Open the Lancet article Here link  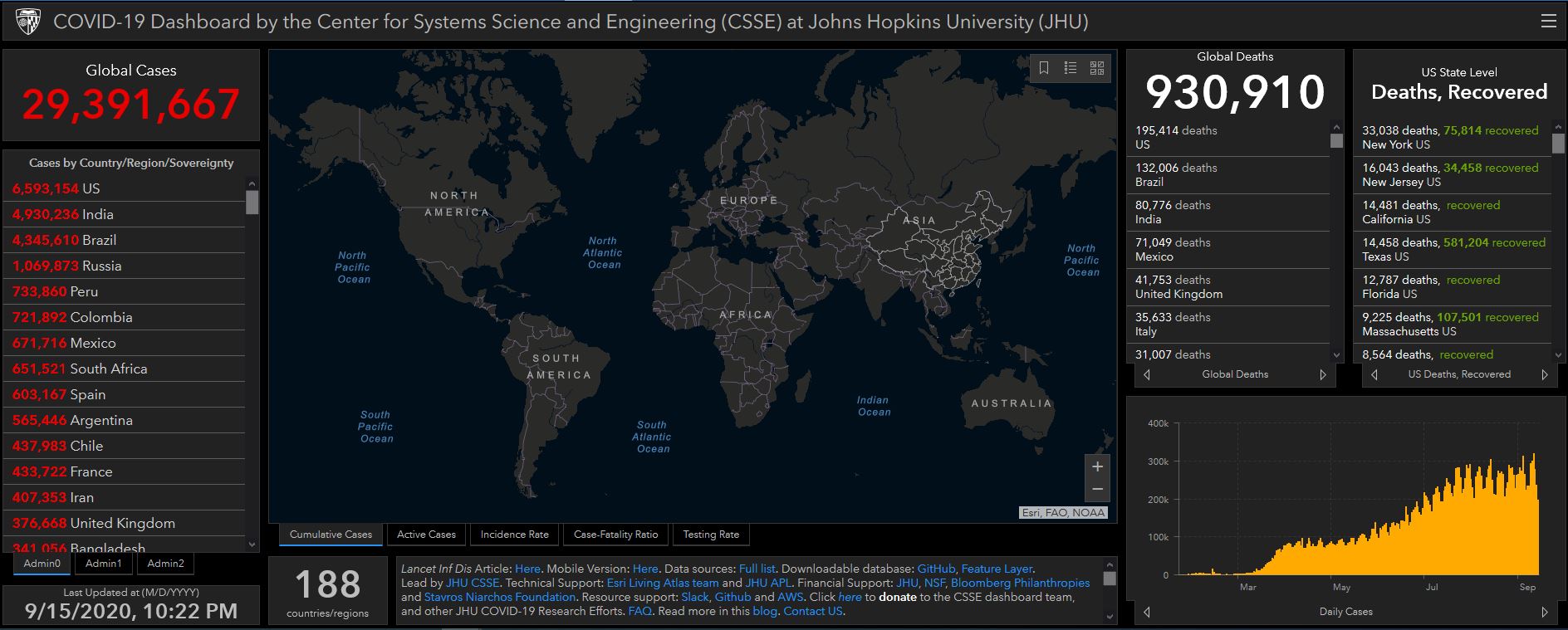527,569
